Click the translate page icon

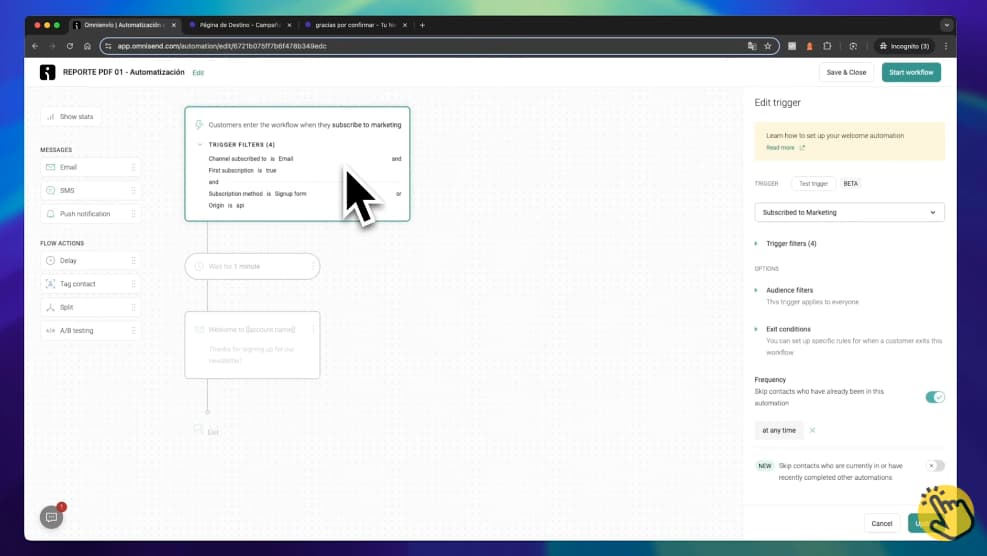point(752,46)
